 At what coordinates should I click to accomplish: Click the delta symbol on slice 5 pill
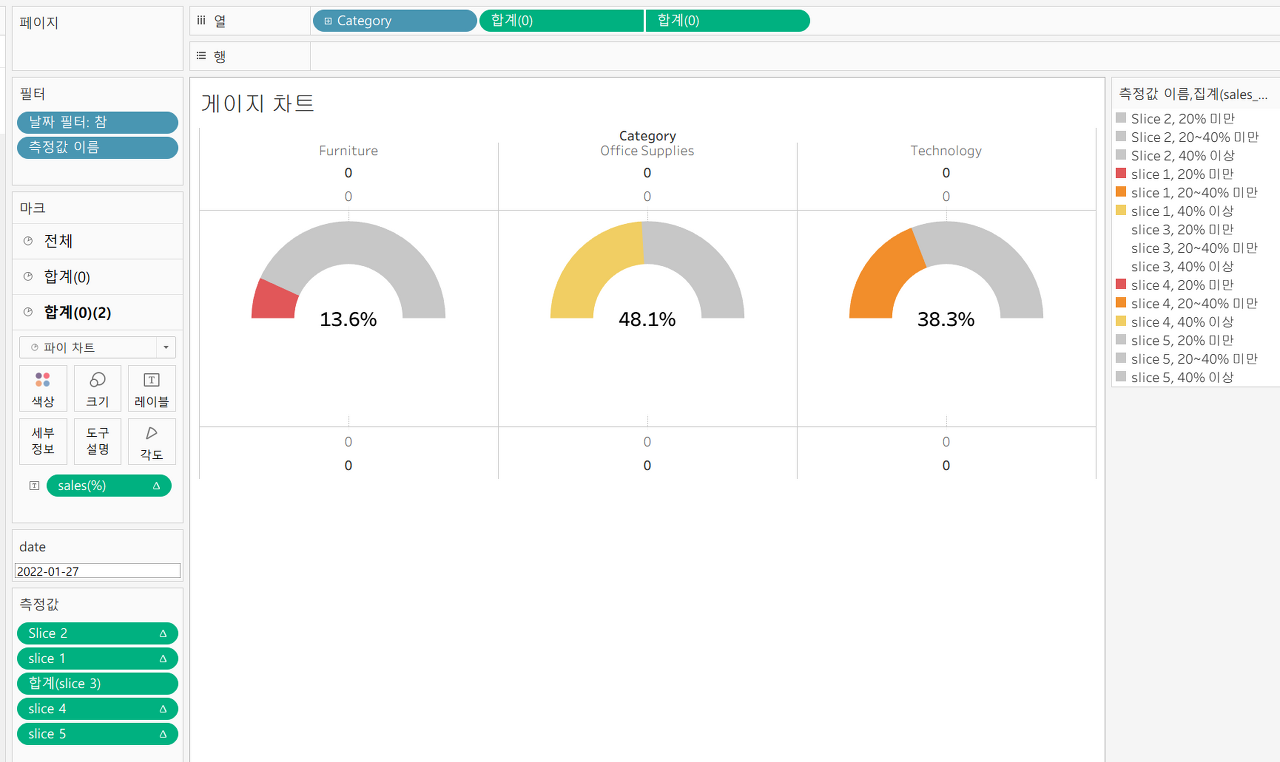[x=163, y=733]
